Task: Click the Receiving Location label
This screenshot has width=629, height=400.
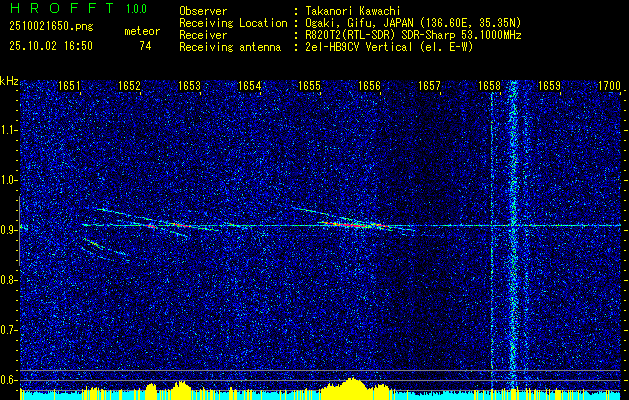Action: pyautogui.click(x=233, y=24)
